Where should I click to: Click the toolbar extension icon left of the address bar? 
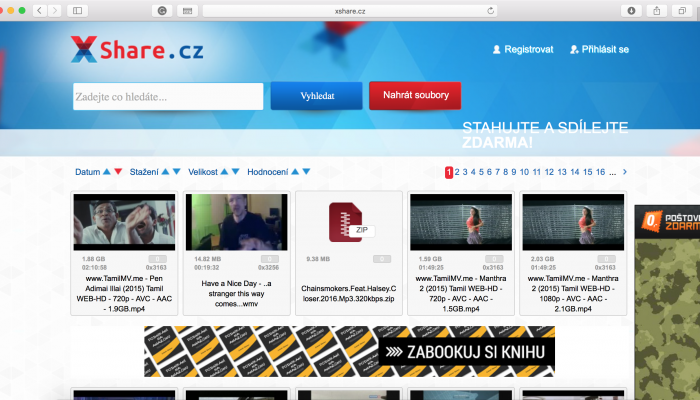188,11
